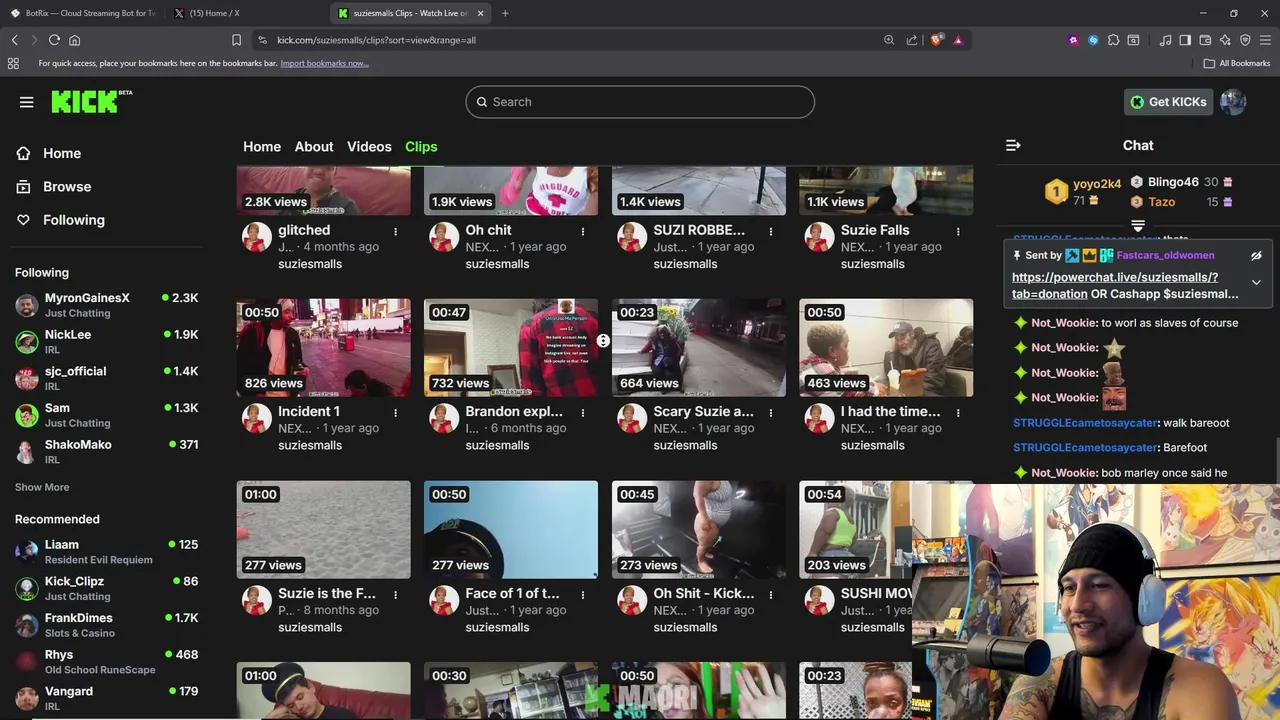Open options for the 'glitched' clip

[395, 231]
